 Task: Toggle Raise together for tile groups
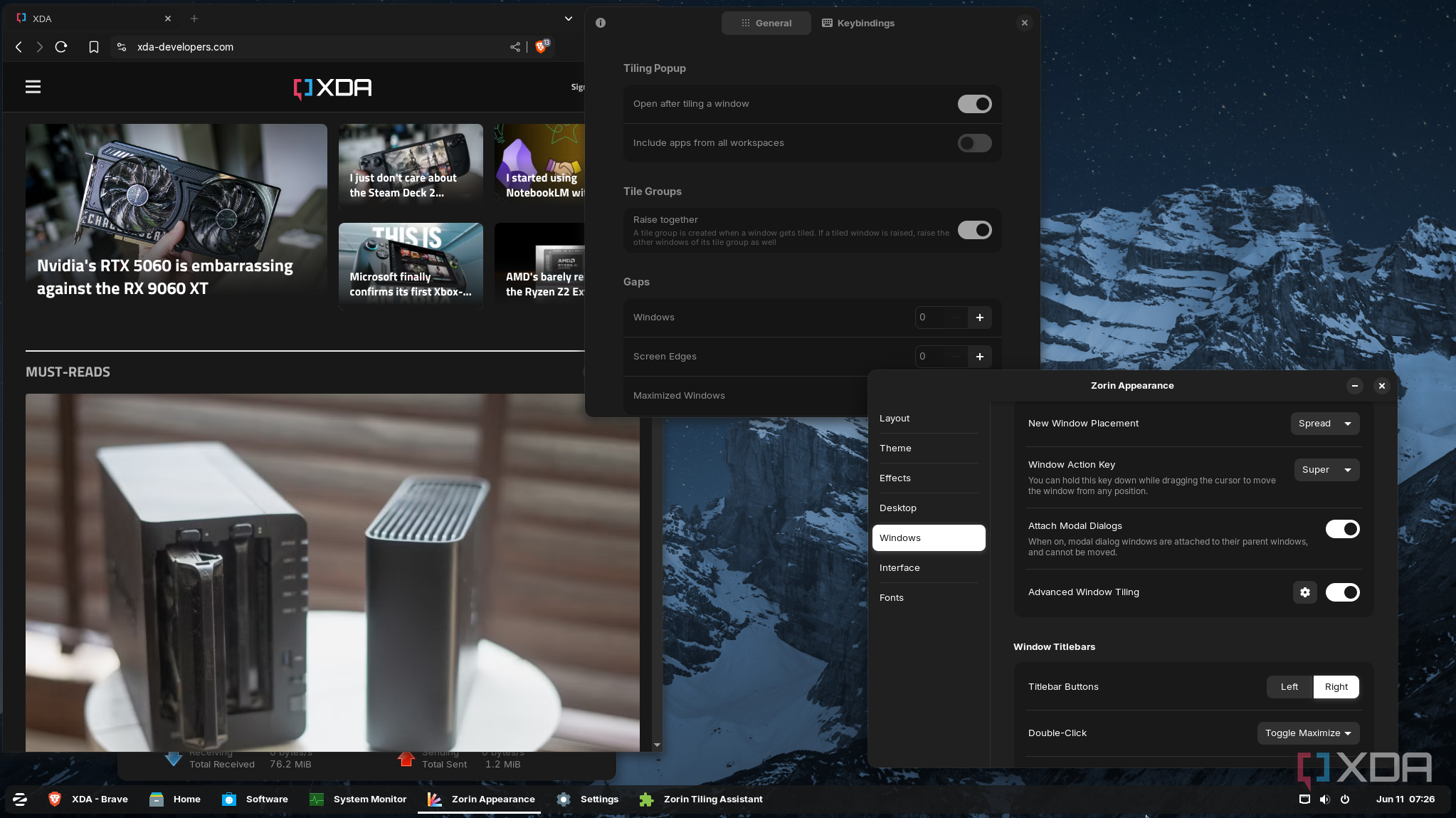point(974,230)
